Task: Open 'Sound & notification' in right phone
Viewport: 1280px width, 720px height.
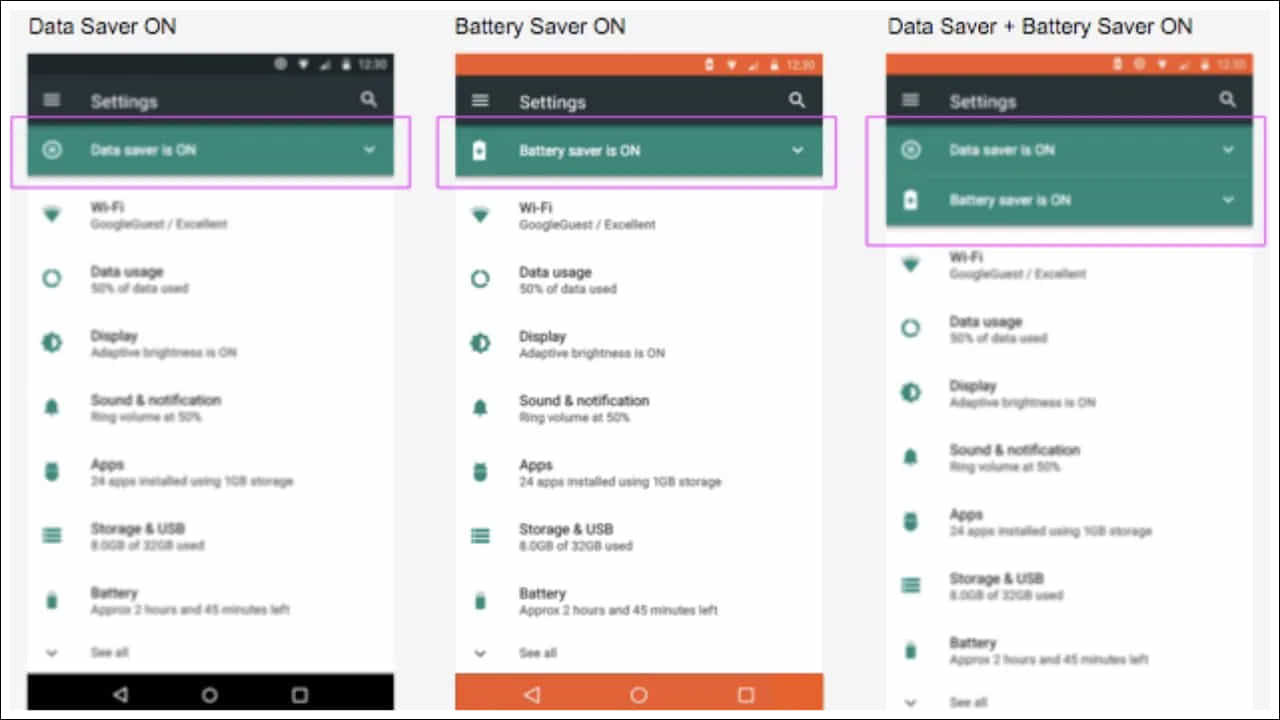Action: click(x=1068, y=457)
